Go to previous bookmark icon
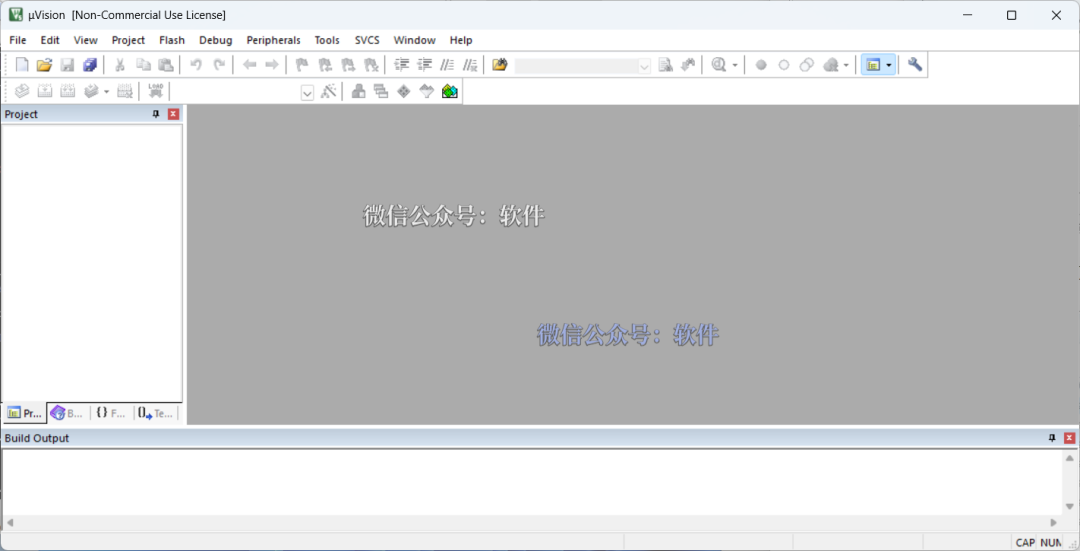 point(325,65)
